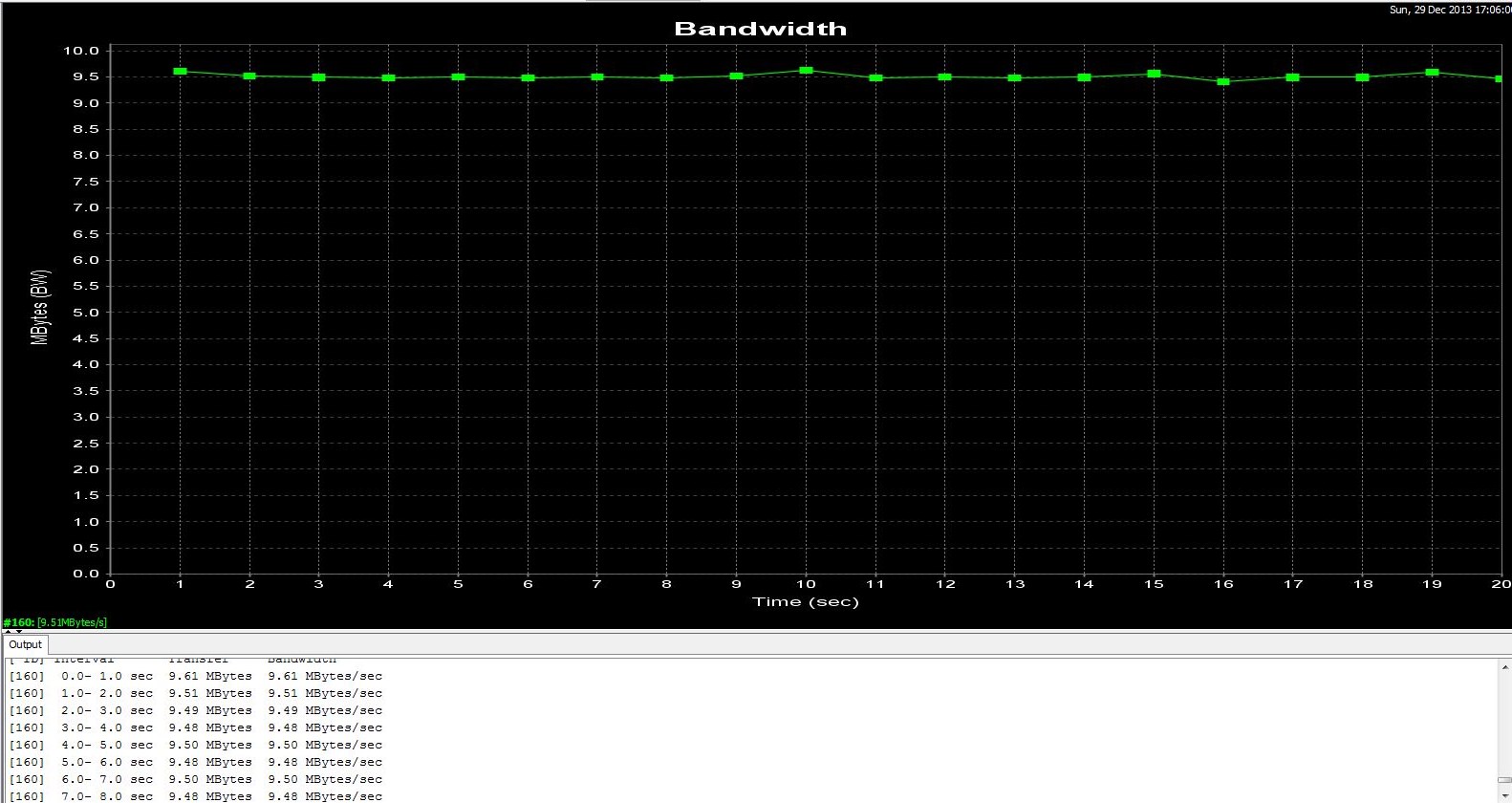Image resolution: width=1512 pixels, height=803 pixels.
Task: Select the 4.0- 5.0 sec output row
Action: [195, 745]
